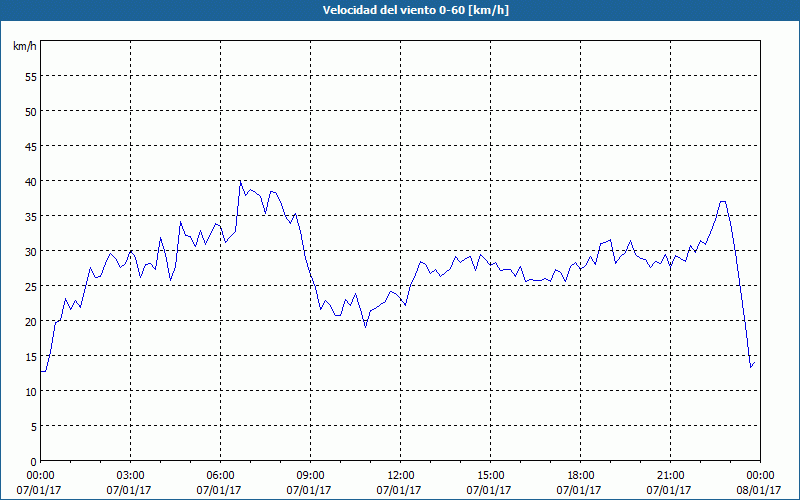Click the "15:00" time label
The height and width of the screenshot is (500, 800).
490,476
